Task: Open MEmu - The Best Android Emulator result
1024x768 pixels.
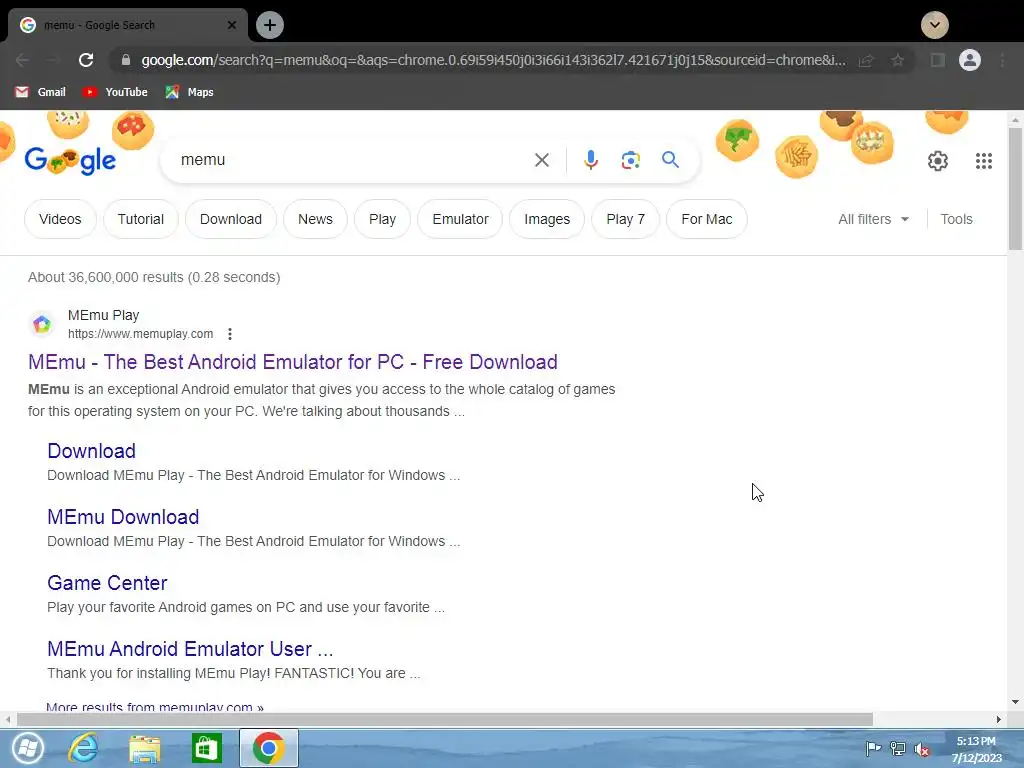Action: pos(293,362)
